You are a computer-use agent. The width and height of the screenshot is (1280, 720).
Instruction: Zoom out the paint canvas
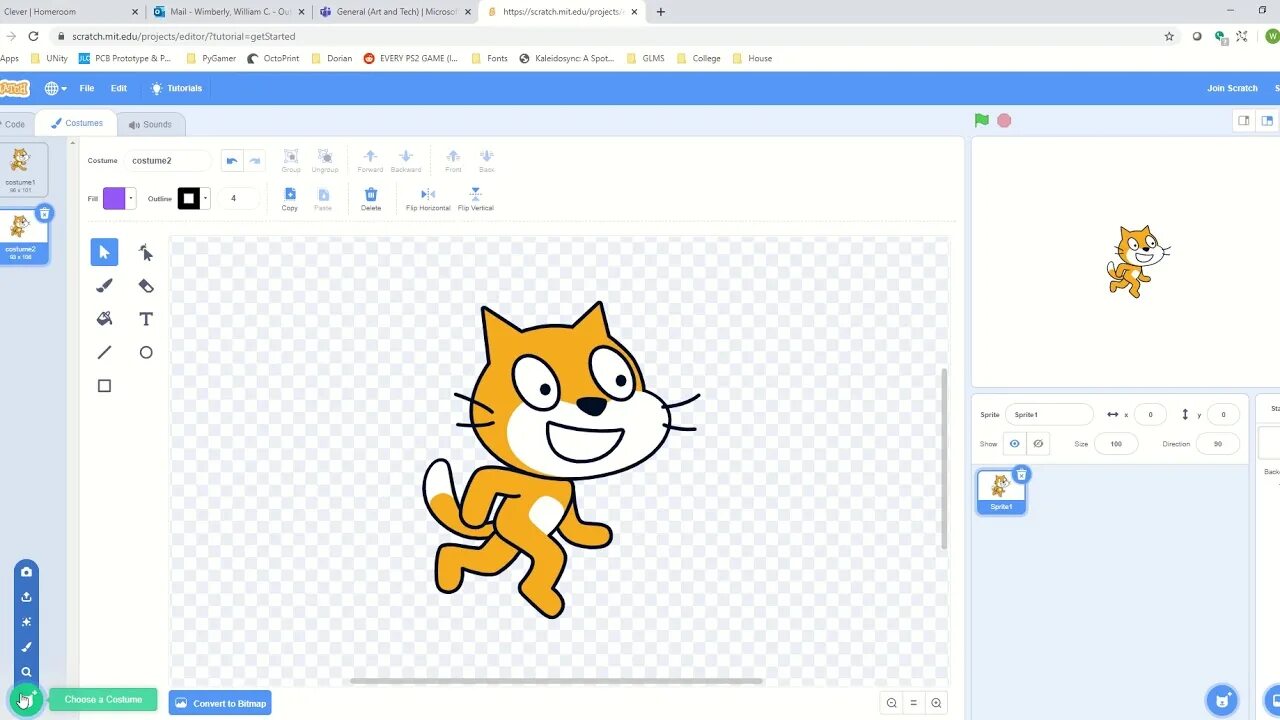click(x=891, y=703)
